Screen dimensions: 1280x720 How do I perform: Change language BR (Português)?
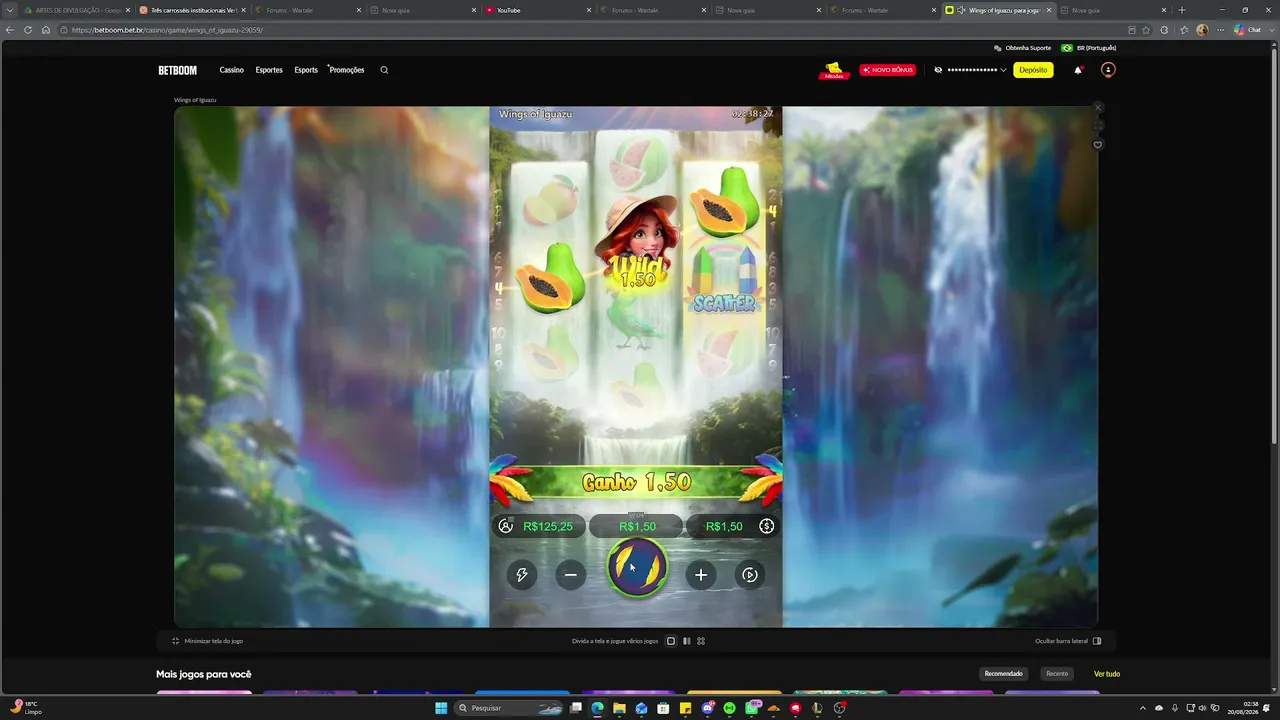tap(1089, 48)
